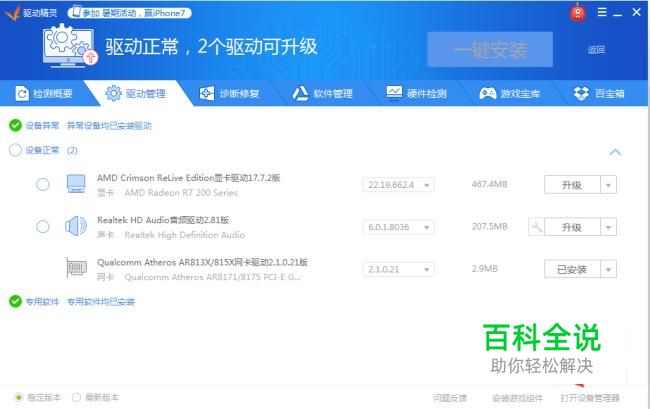Toggle the 设备正常 (2) select-all circle
This screenshot has width=650, height=409.
tap(15, 150)
